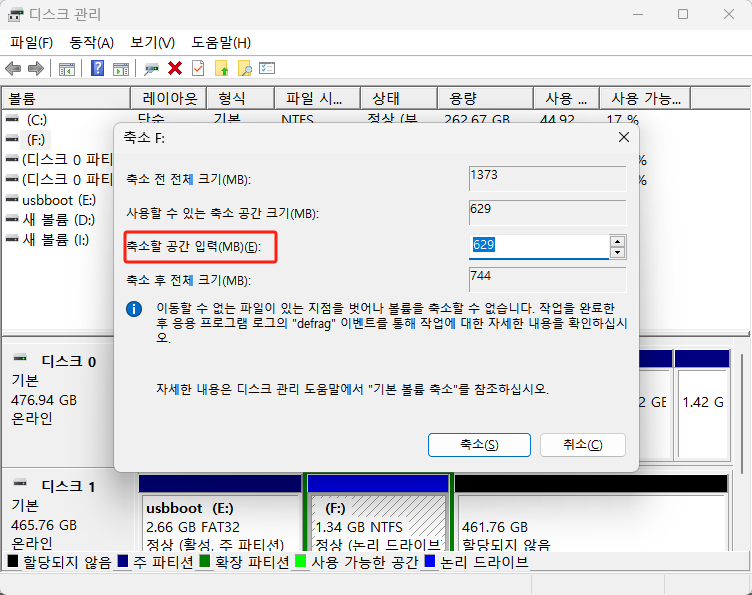Click the available shrink space field showing 629

[x=548, y=212]
